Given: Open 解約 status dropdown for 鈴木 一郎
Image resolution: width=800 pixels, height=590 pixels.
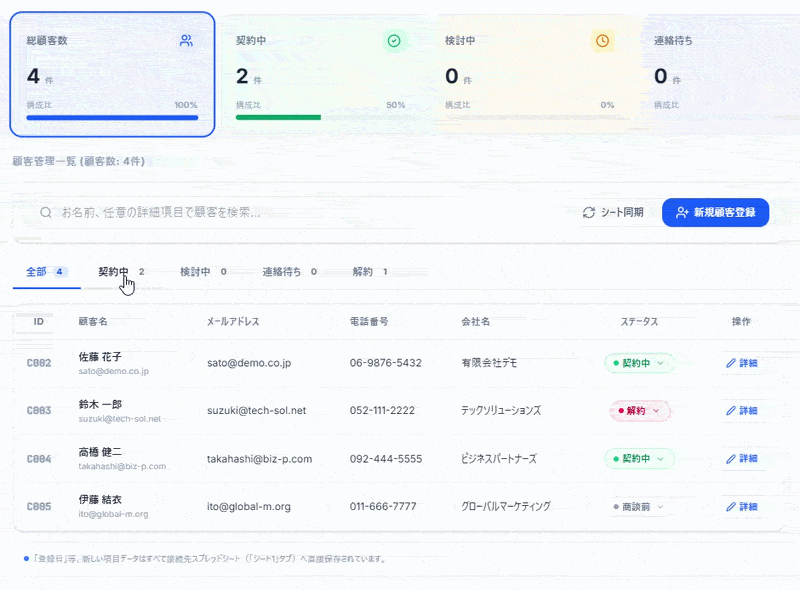Looking at the screenshot, I should click(640, 410).
